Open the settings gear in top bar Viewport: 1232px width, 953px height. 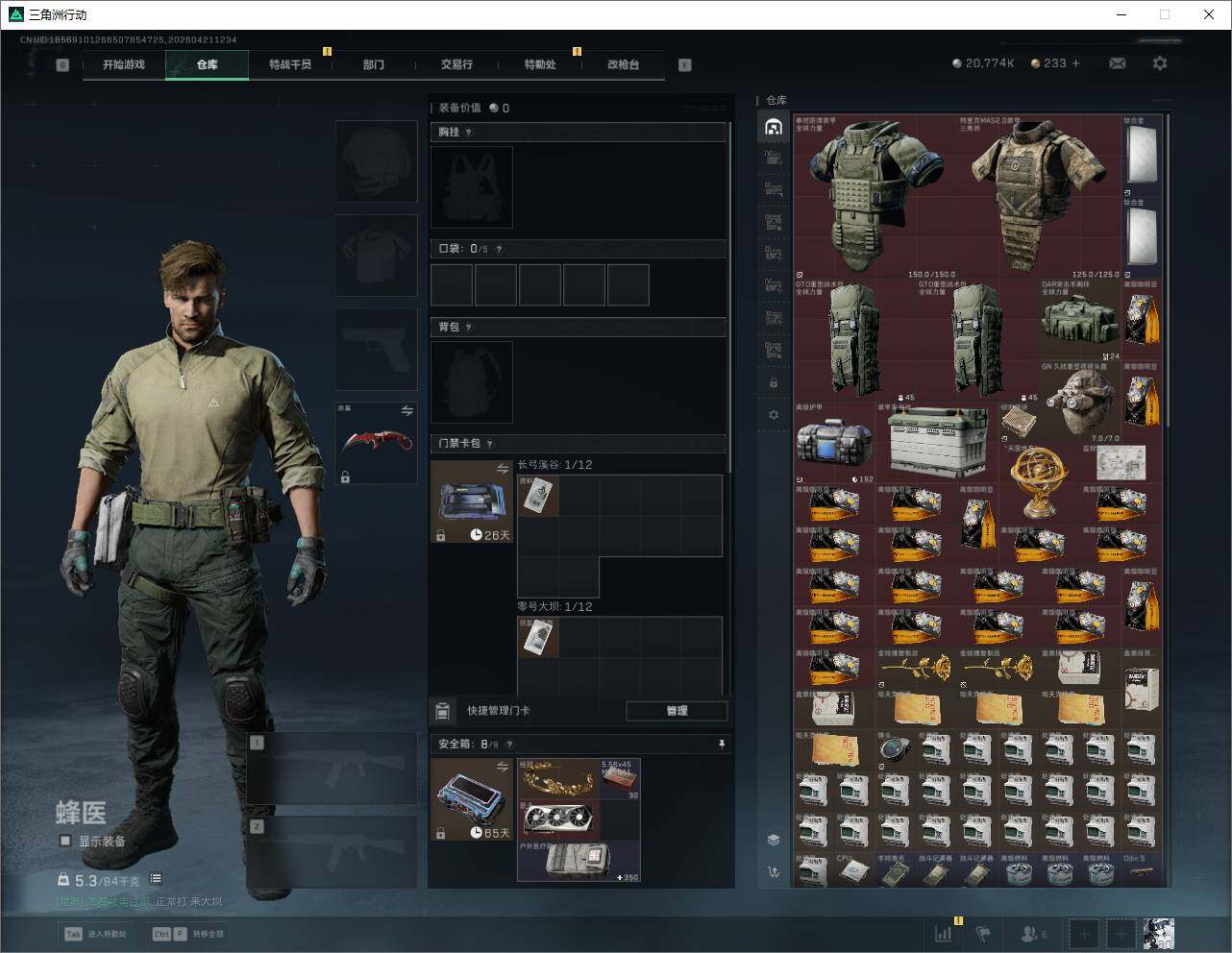pyautogui.click(x=1160, y=63)
